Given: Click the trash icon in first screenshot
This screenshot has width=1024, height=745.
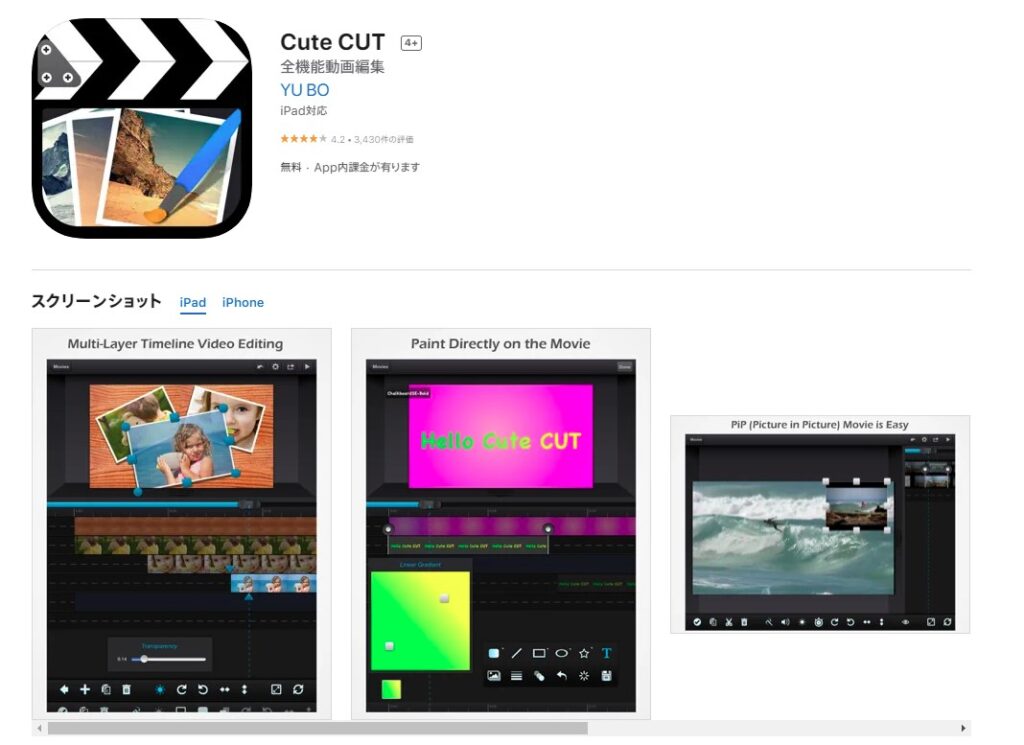Looking at the screenshot, I should [126, 690].
